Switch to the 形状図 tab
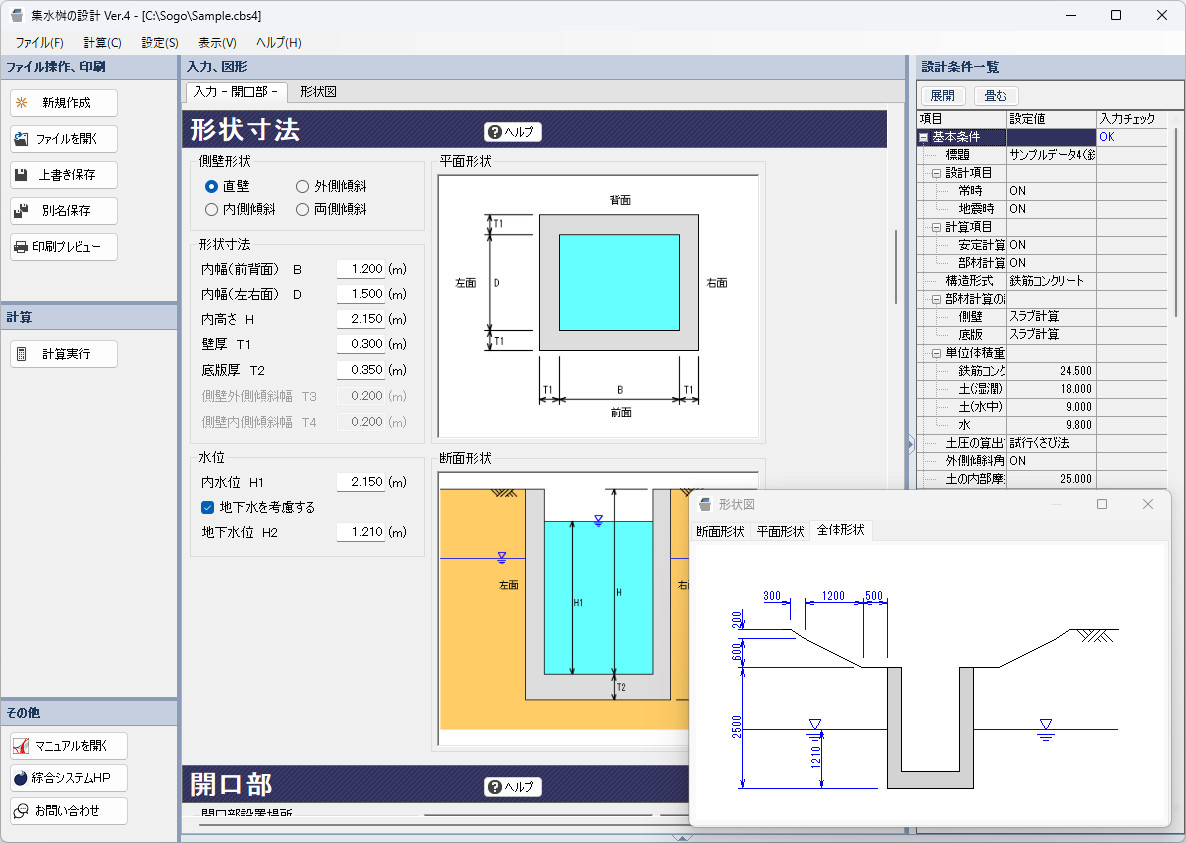The image size is (1186, 843). (318, 92)
